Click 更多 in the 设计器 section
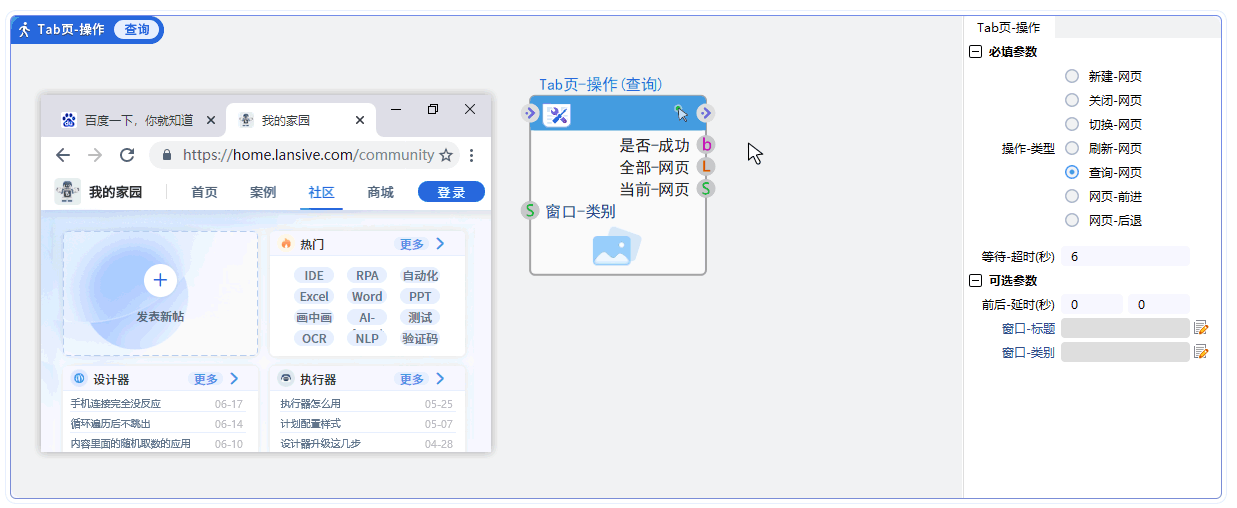This screenshot has height=508, width=1237. click(206, 379)
